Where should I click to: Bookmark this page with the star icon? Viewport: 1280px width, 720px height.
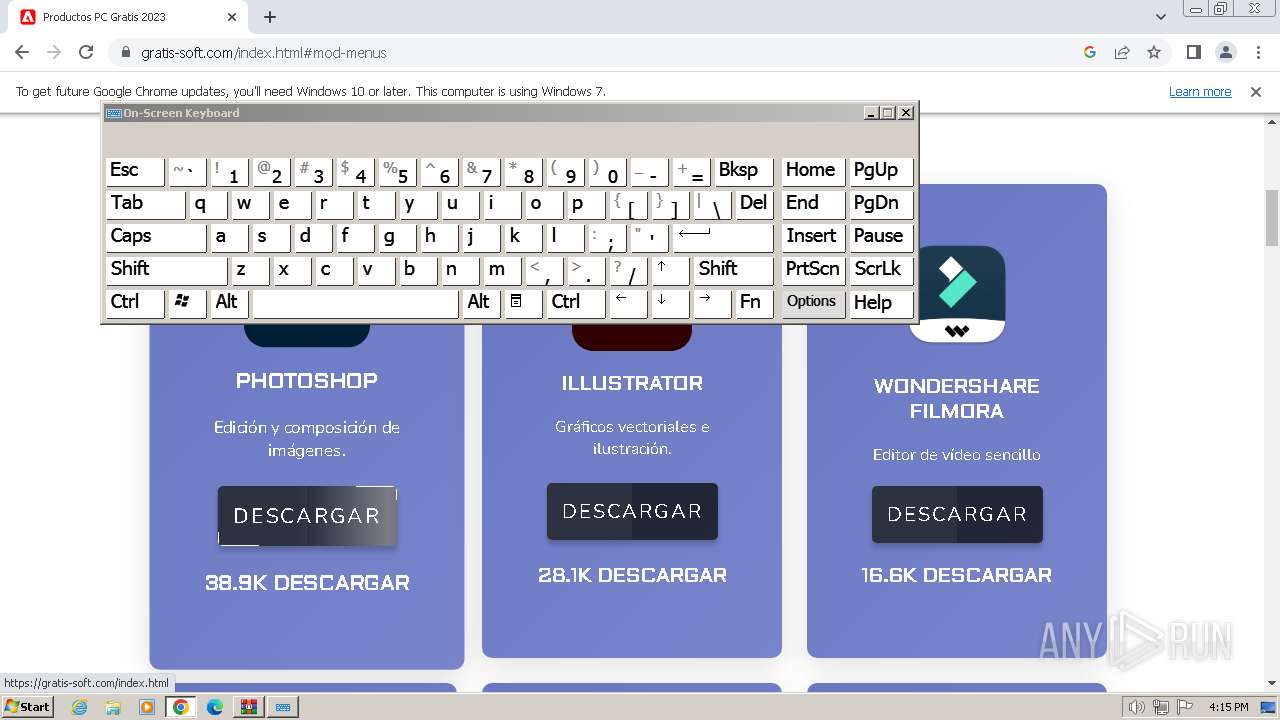click(x=1154, y=52)
